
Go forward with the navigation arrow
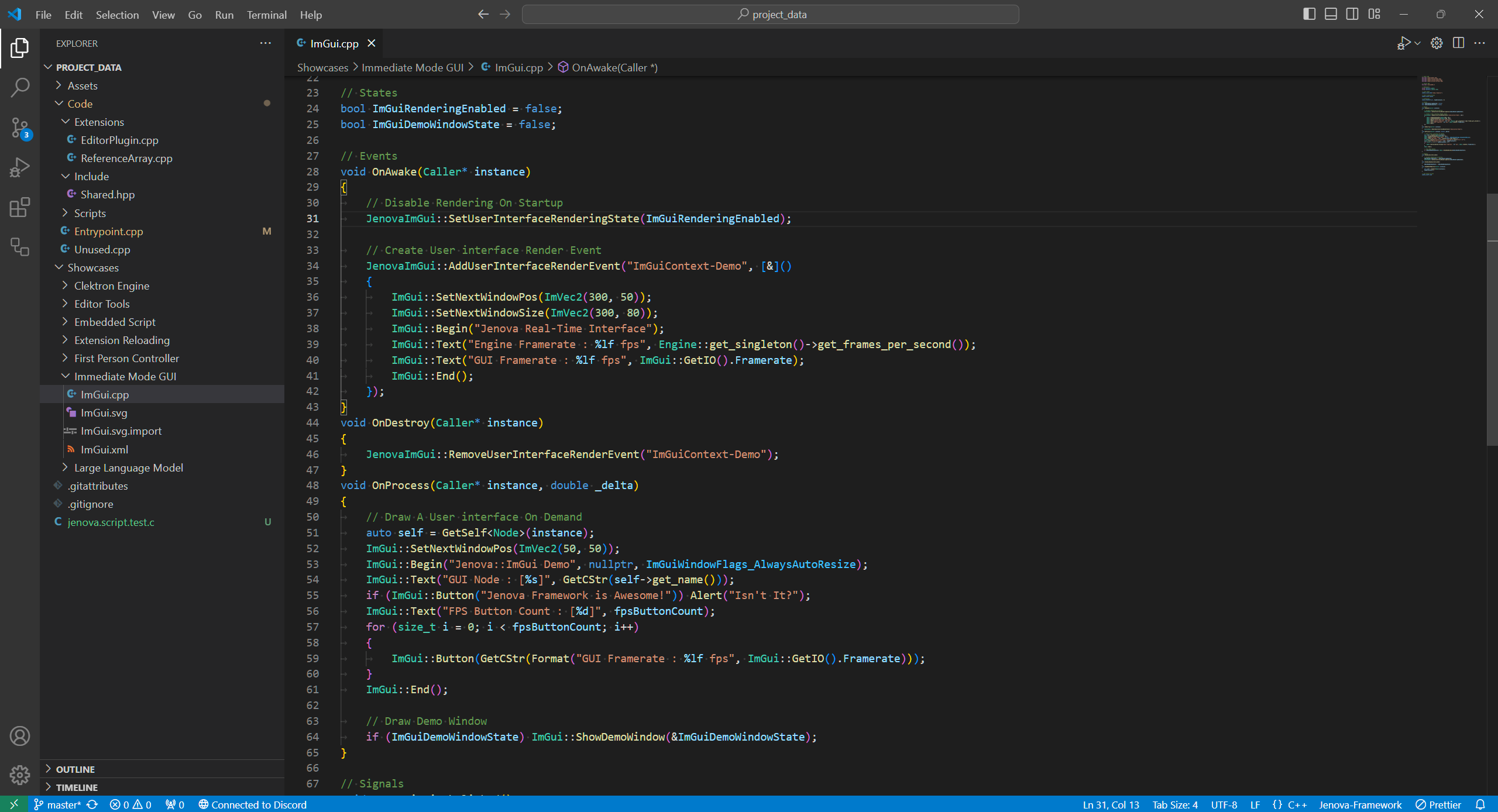tap(505, 14)
